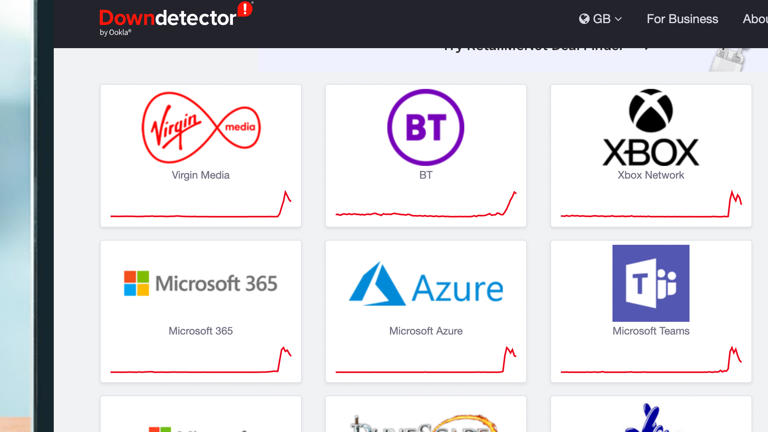The image size is (768, 432).
Task: Open the Xbox Network text link
Action: point(651,175)
